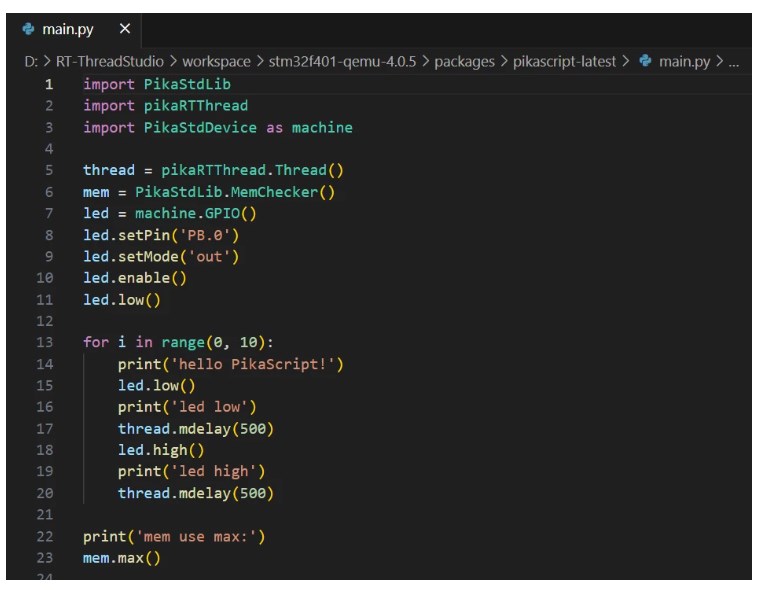The image size is (760, 590).
Task: Click main.py in the breadcrumb path
Action: coord(684,62)
